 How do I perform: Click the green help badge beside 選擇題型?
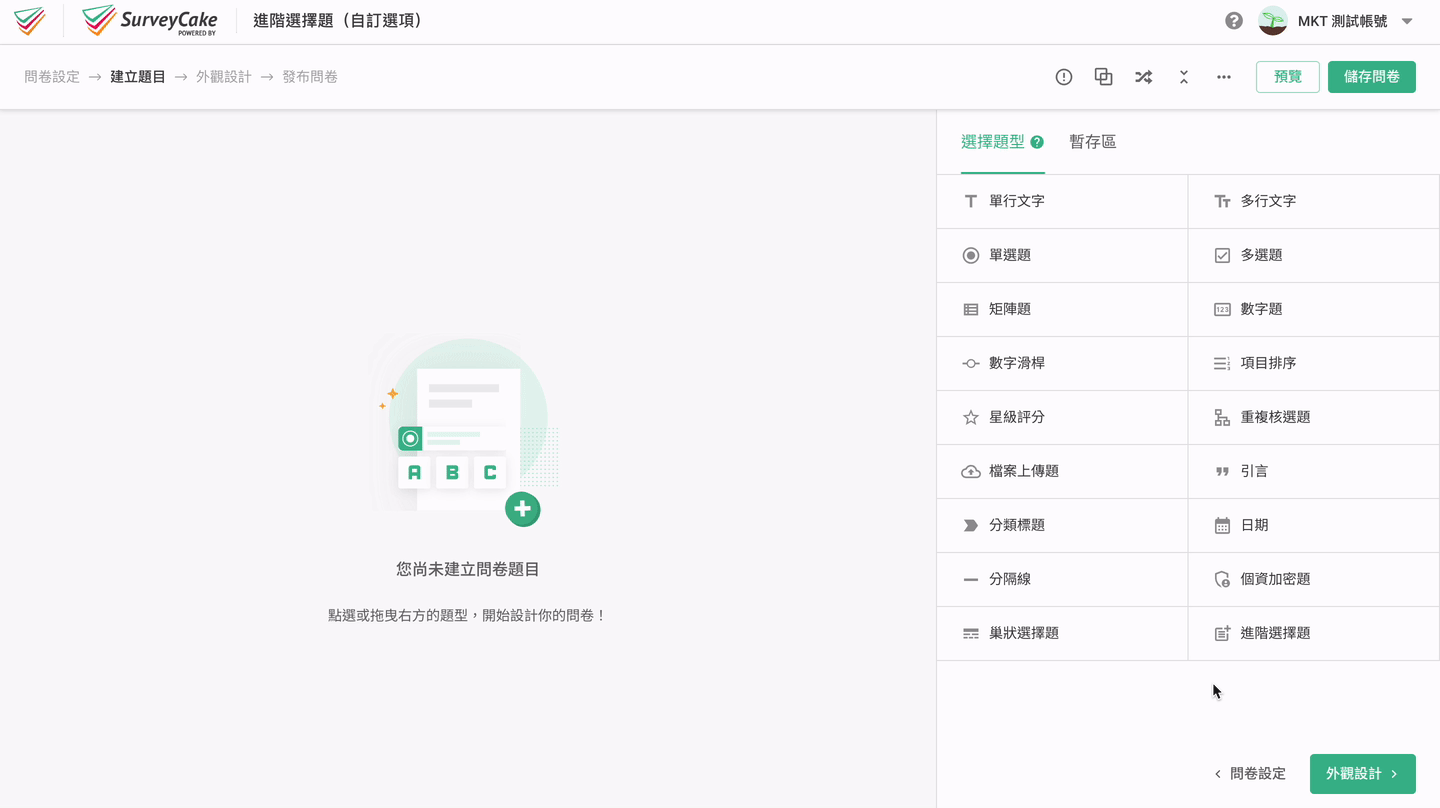point(1037,142)
